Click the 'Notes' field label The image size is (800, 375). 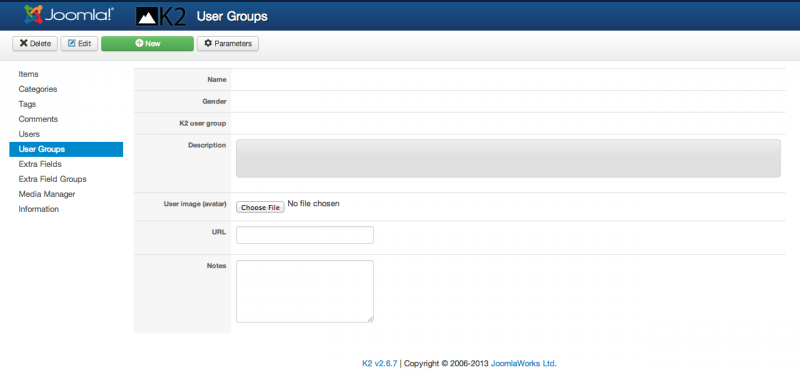point(216,266)
